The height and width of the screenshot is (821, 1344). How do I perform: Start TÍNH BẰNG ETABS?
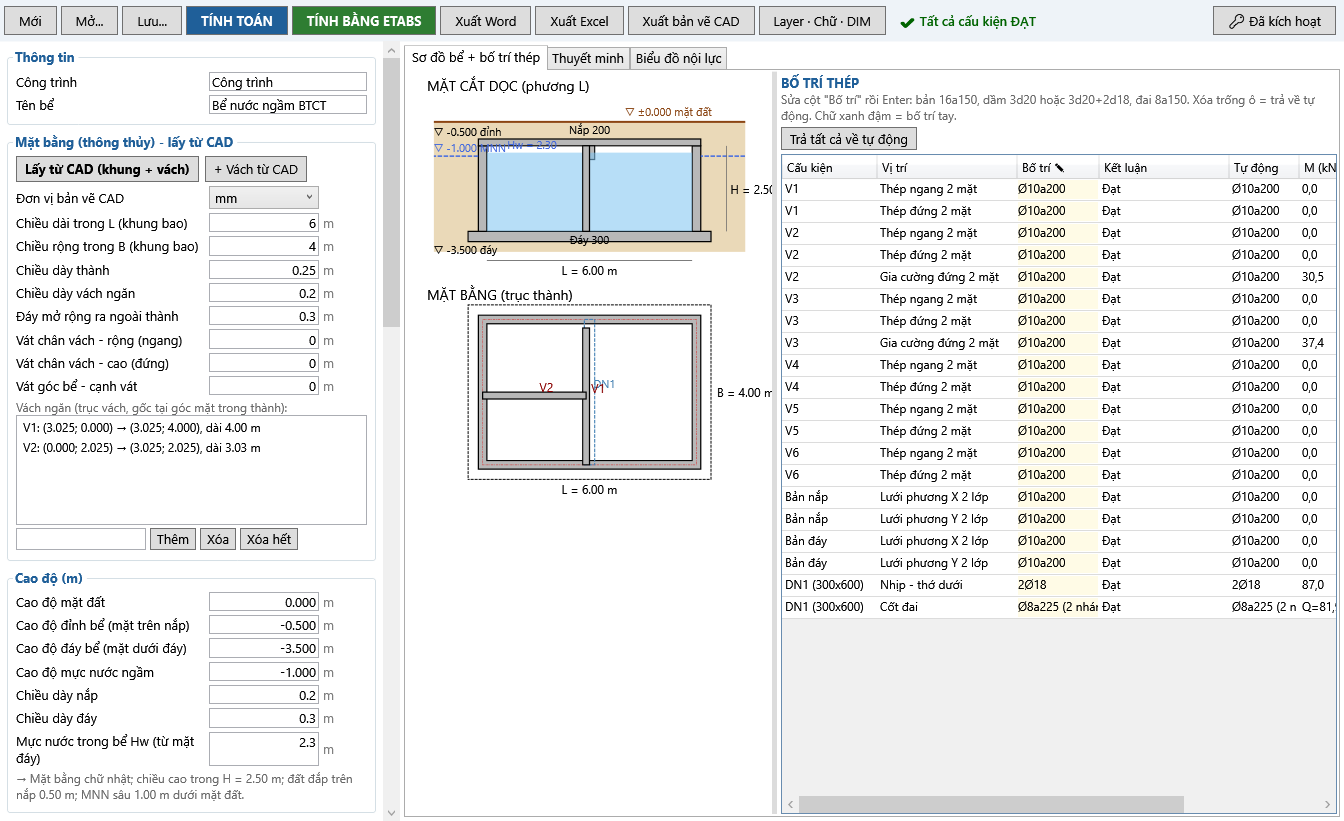pos(364,21)
